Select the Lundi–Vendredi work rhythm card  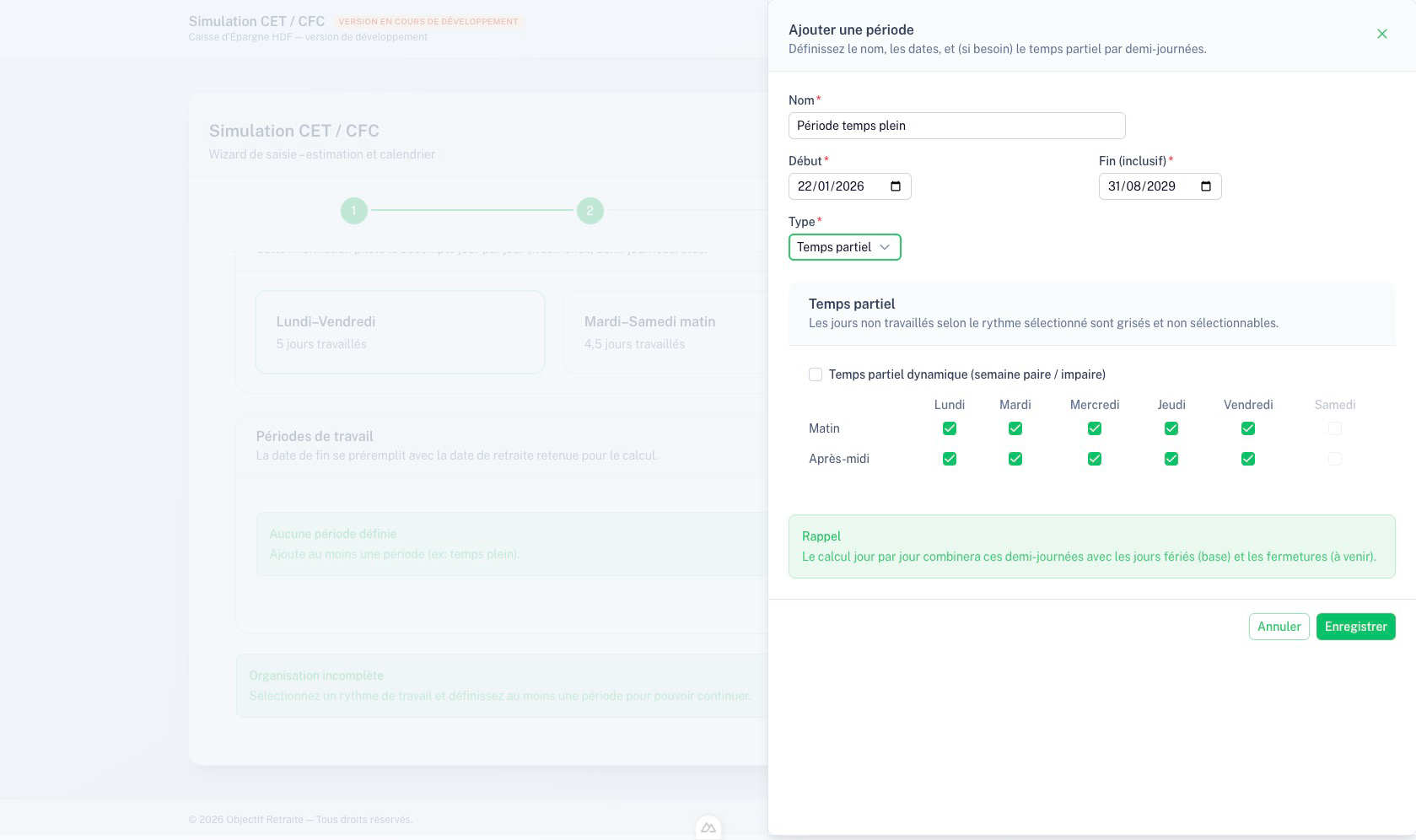(400, 332)
